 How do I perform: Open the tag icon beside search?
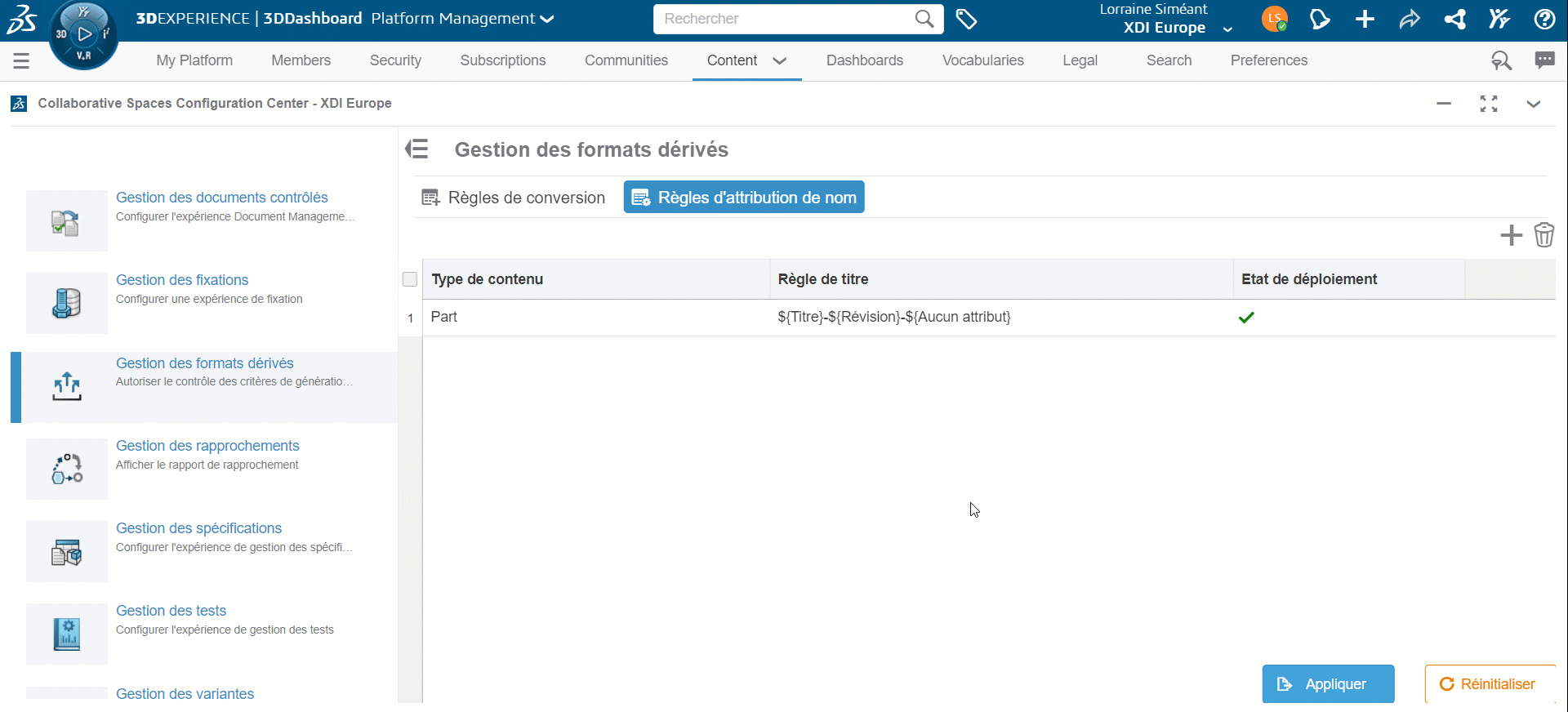click(x=966, y=19)
